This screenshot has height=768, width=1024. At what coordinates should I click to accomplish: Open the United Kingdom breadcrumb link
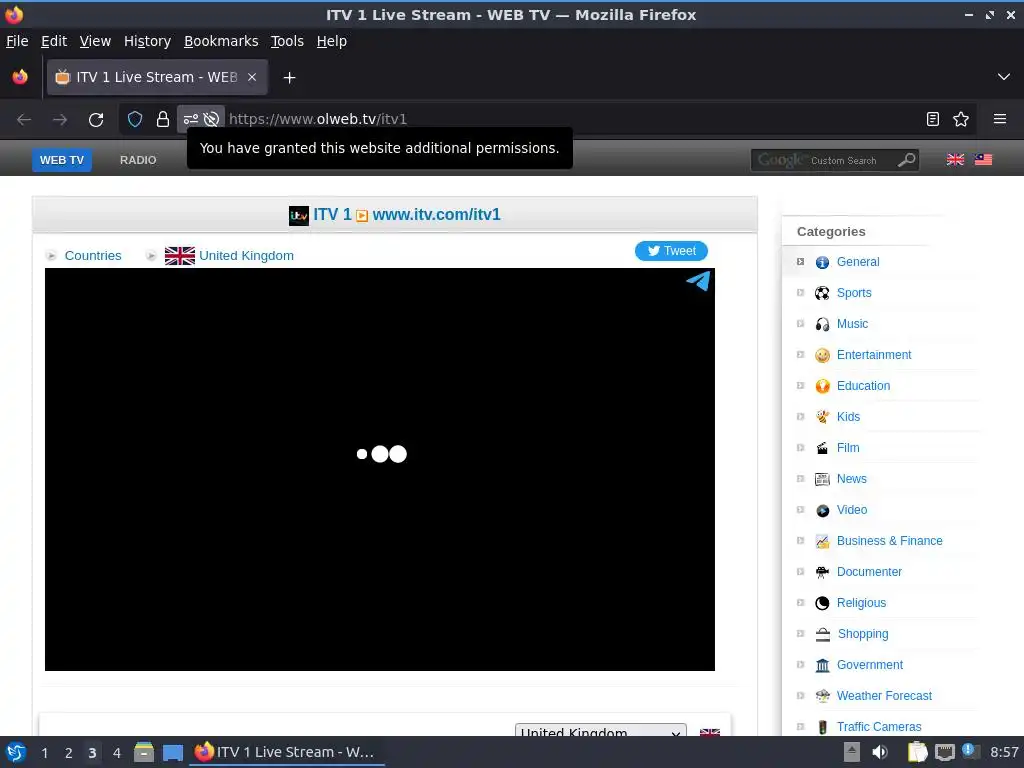(246, 255)
